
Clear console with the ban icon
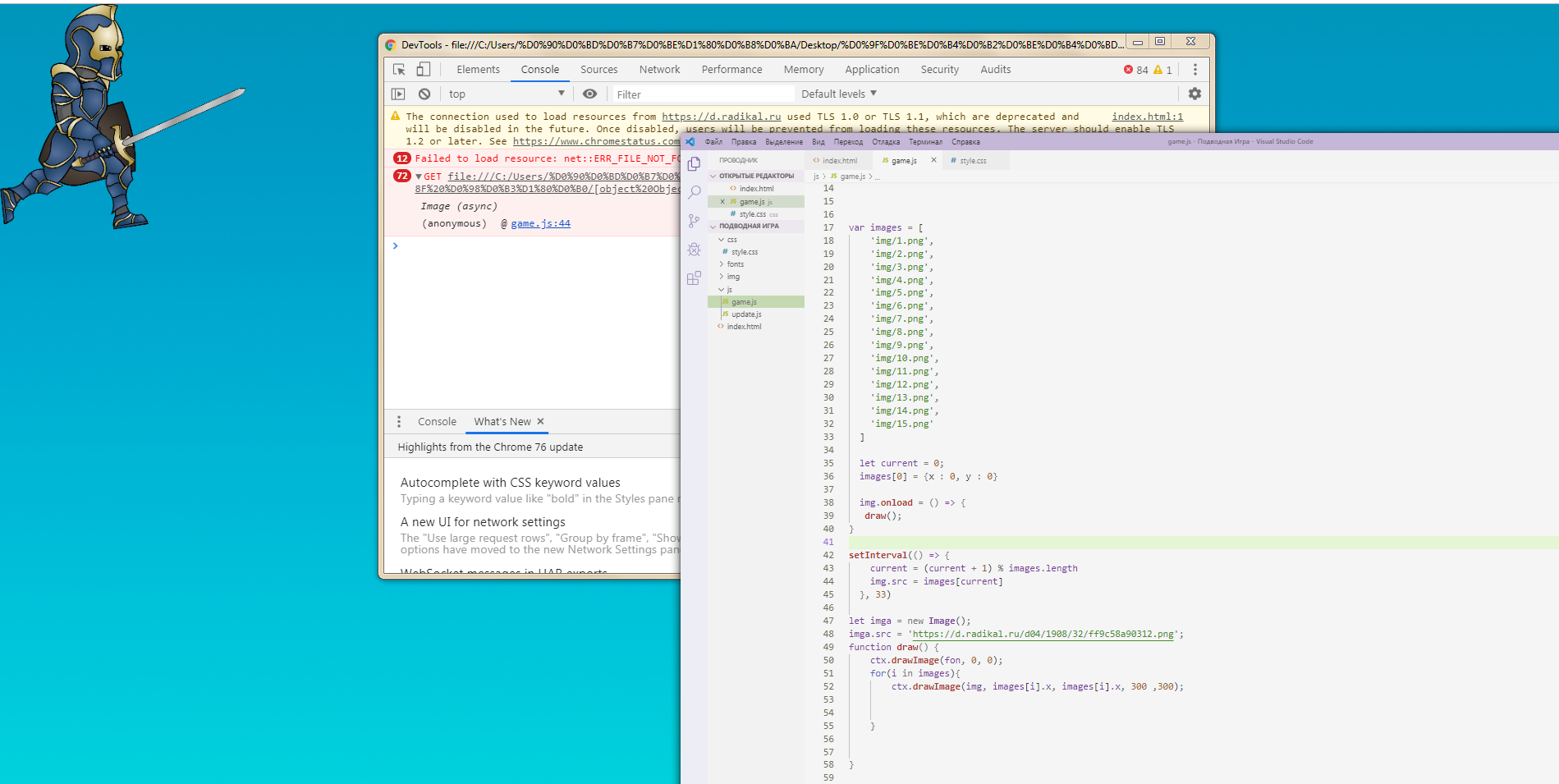pyautogui.click(x=424, y=94)
